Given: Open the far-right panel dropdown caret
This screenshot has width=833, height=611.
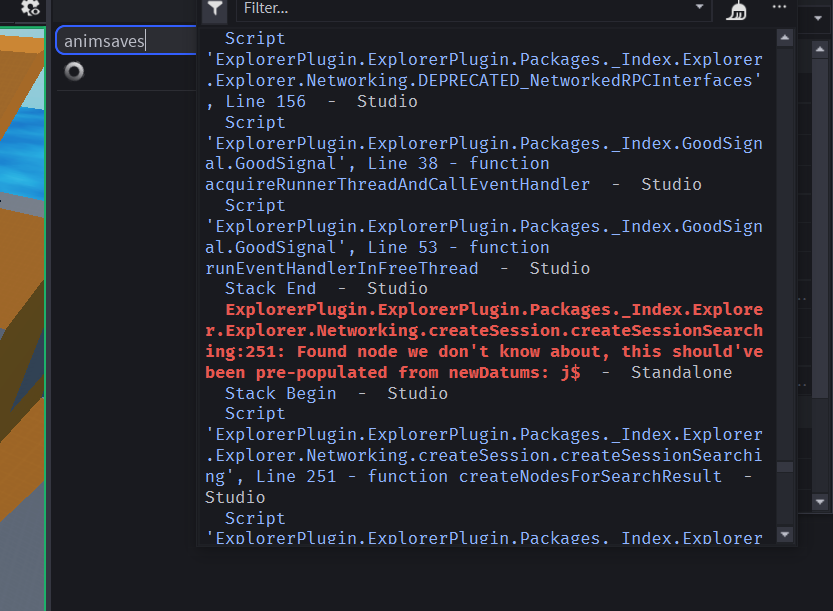Looking at the screenshot, I should tap(818, 18).
